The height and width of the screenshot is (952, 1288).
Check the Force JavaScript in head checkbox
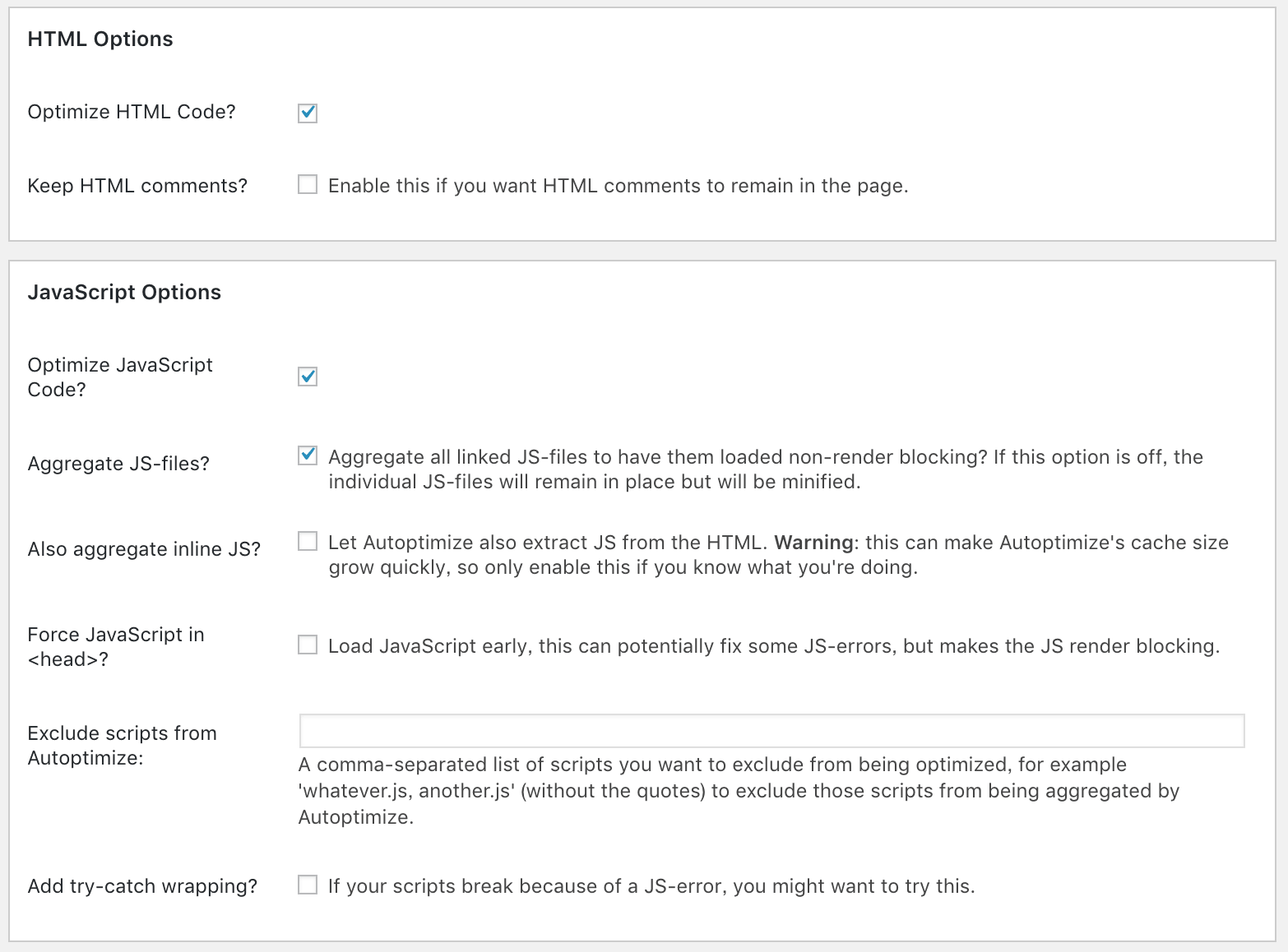pyautogui.click(x=308, y=645)
